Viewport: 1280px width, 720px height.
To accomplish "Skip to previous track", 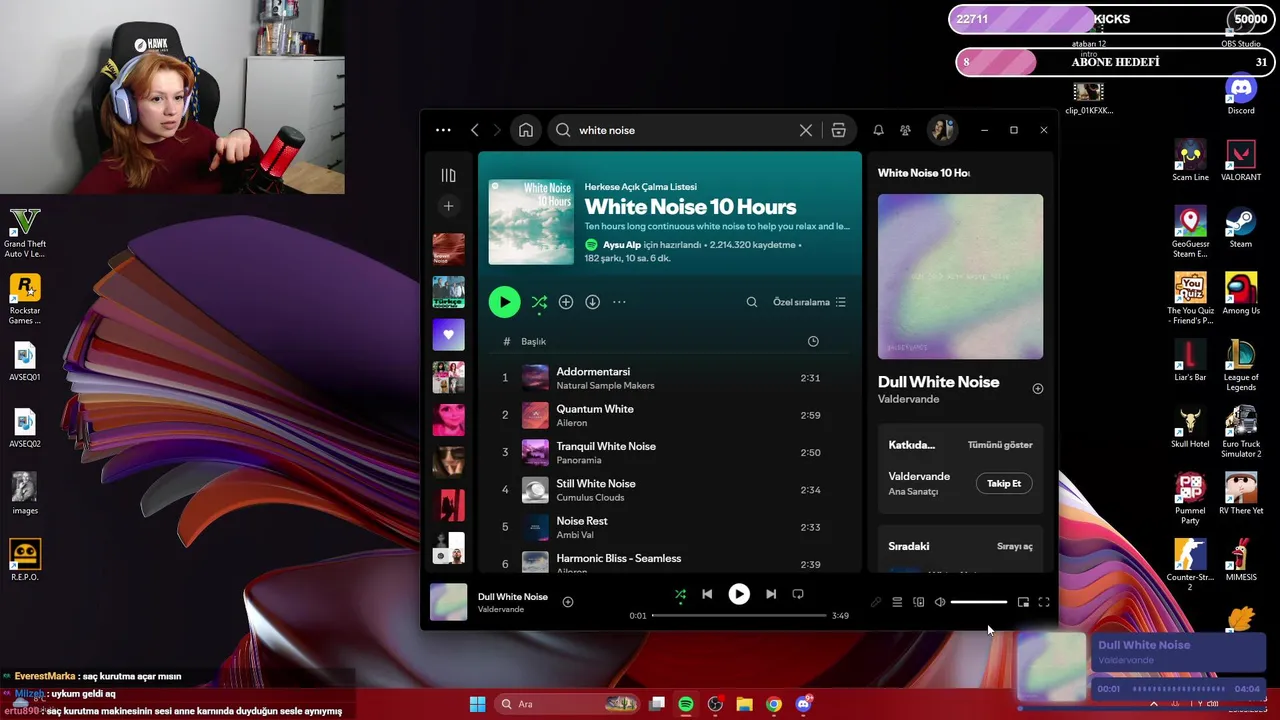I will coord(707,594).
